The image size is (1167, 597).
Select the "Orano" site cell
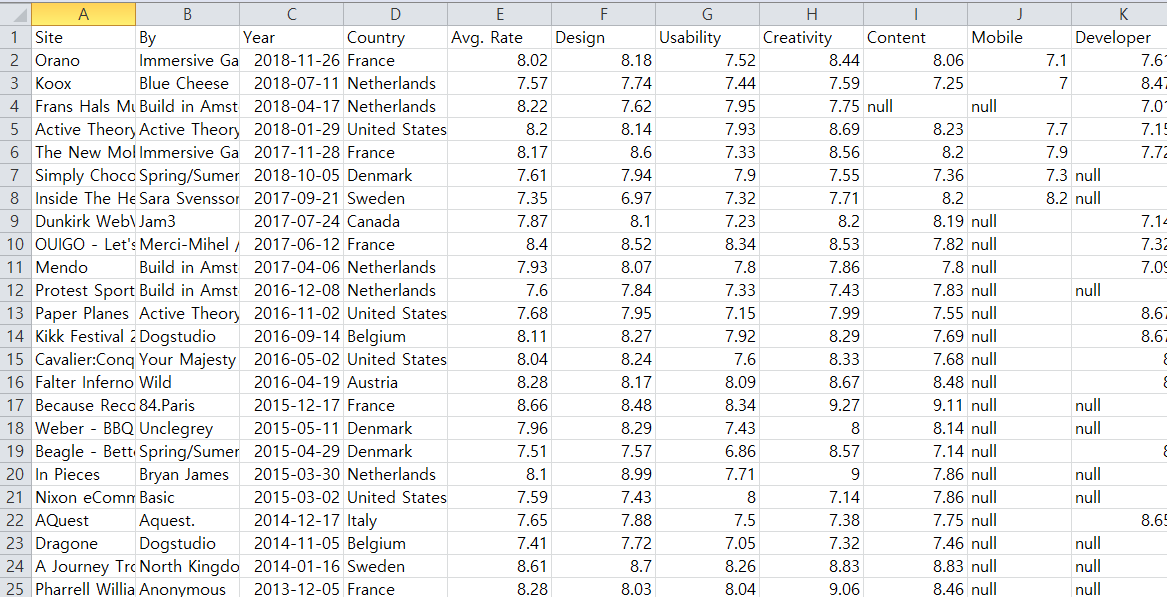[83, 60]
